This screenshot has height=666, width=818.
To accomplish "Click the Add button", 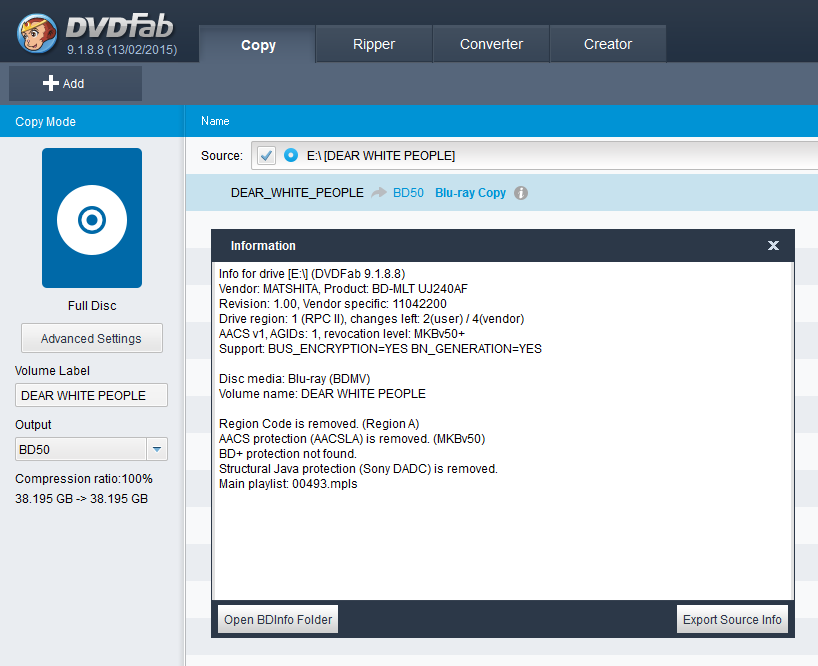I will [x=75, y=83].
